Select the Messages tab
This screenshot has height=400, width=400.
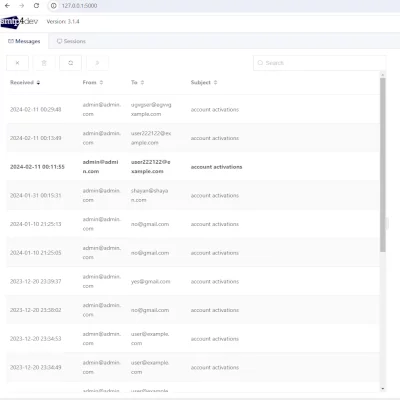click(24, 41)
